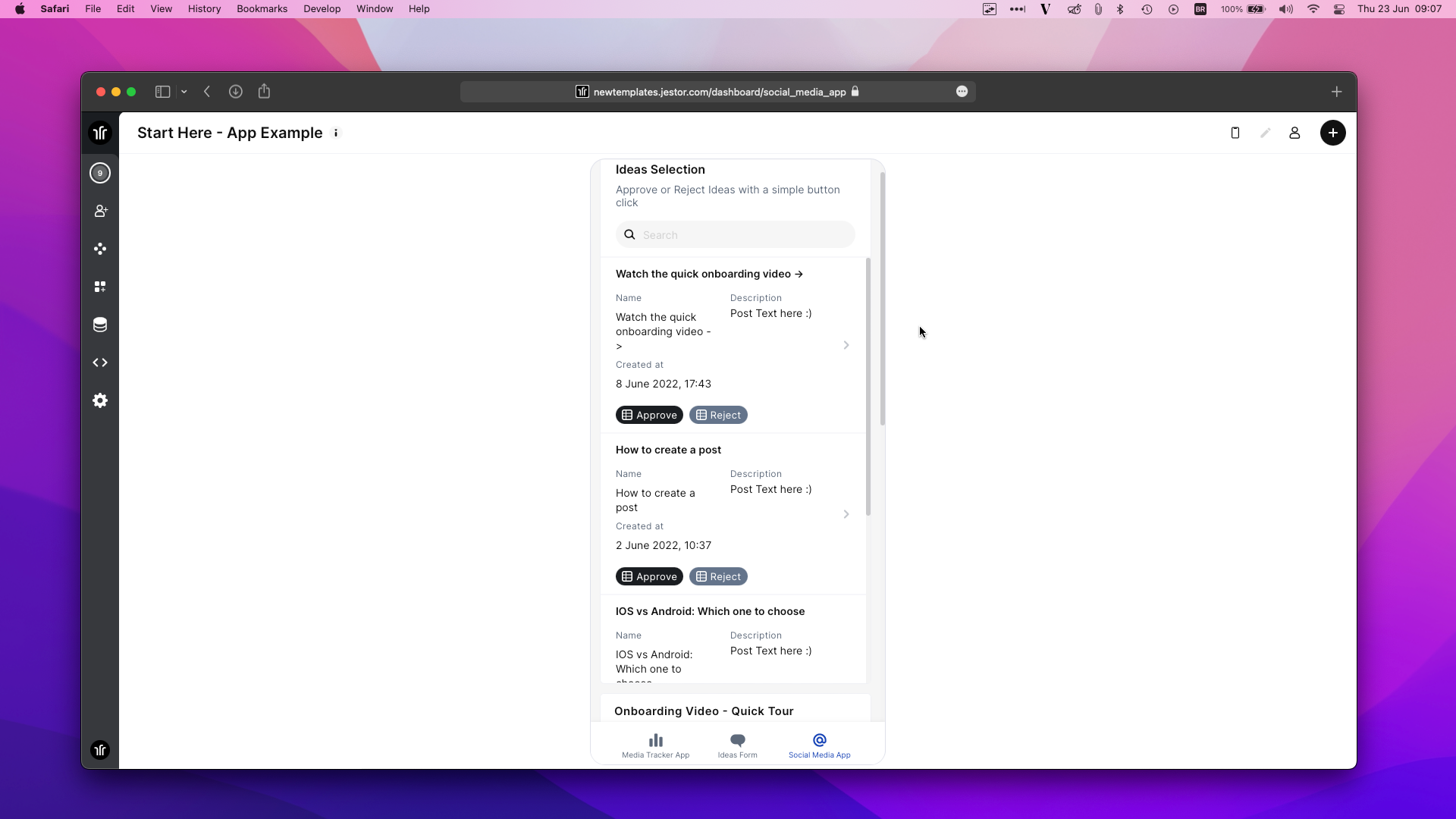Click the black plus button top right

1332,133
